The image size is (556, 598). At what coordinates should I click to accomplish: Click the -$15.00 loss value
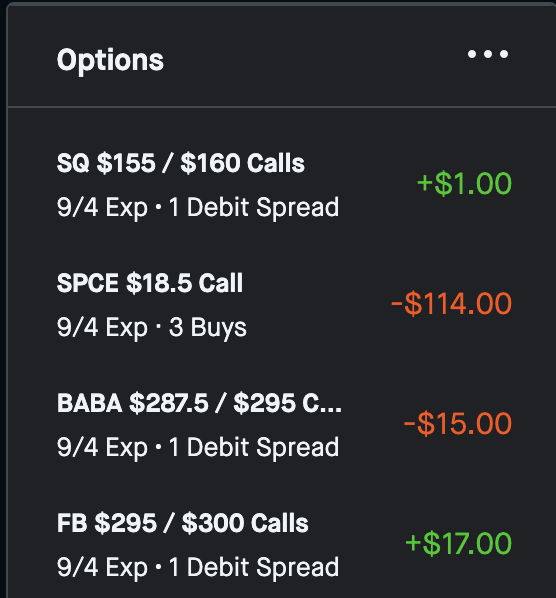pyautogui.click(x=458, y=424)
